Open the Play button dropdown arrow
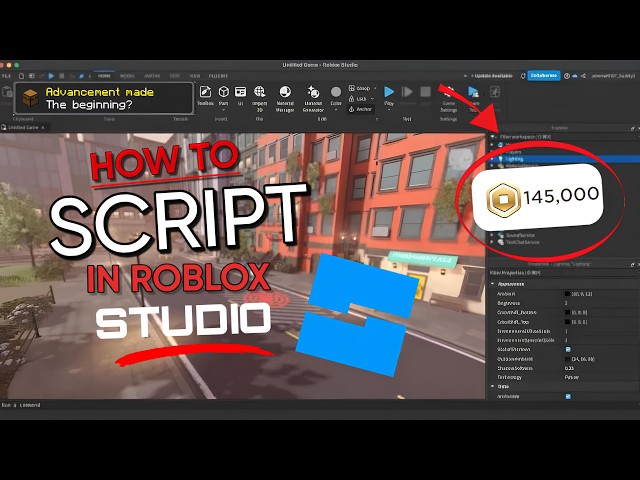The height and width of the screenshot is (480, 640). tap(389, 110)
